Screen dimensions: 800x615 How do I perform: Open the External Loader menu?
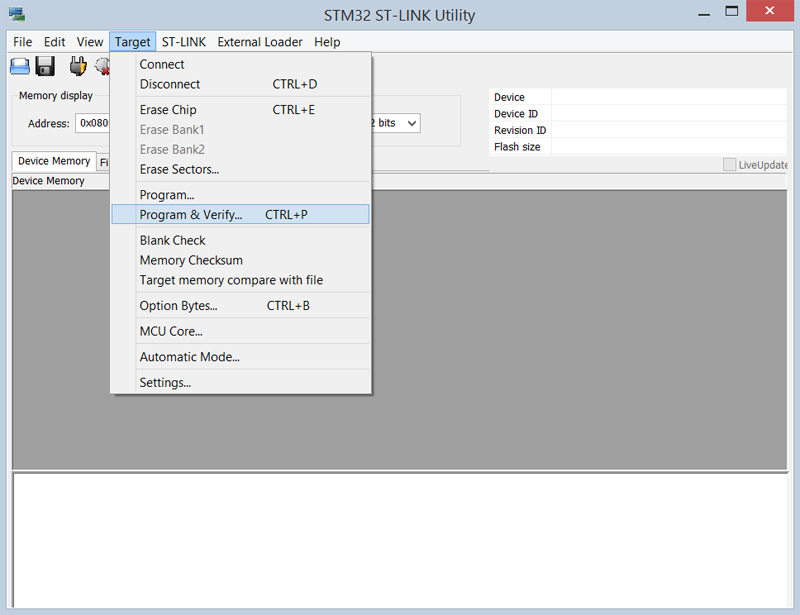pos(260,42)
